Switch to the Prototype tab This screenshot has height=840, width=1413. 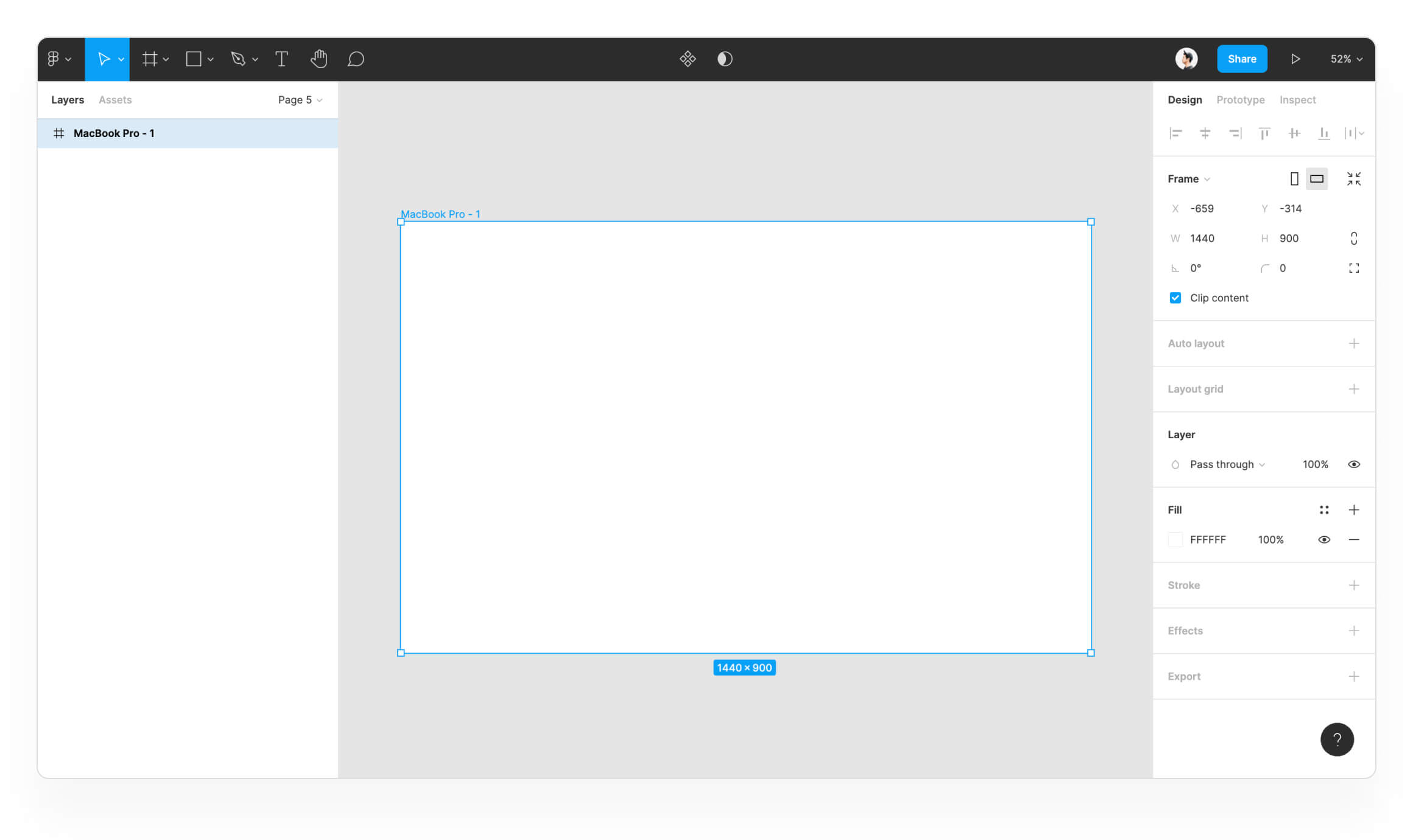click(x=1240, y=100)
